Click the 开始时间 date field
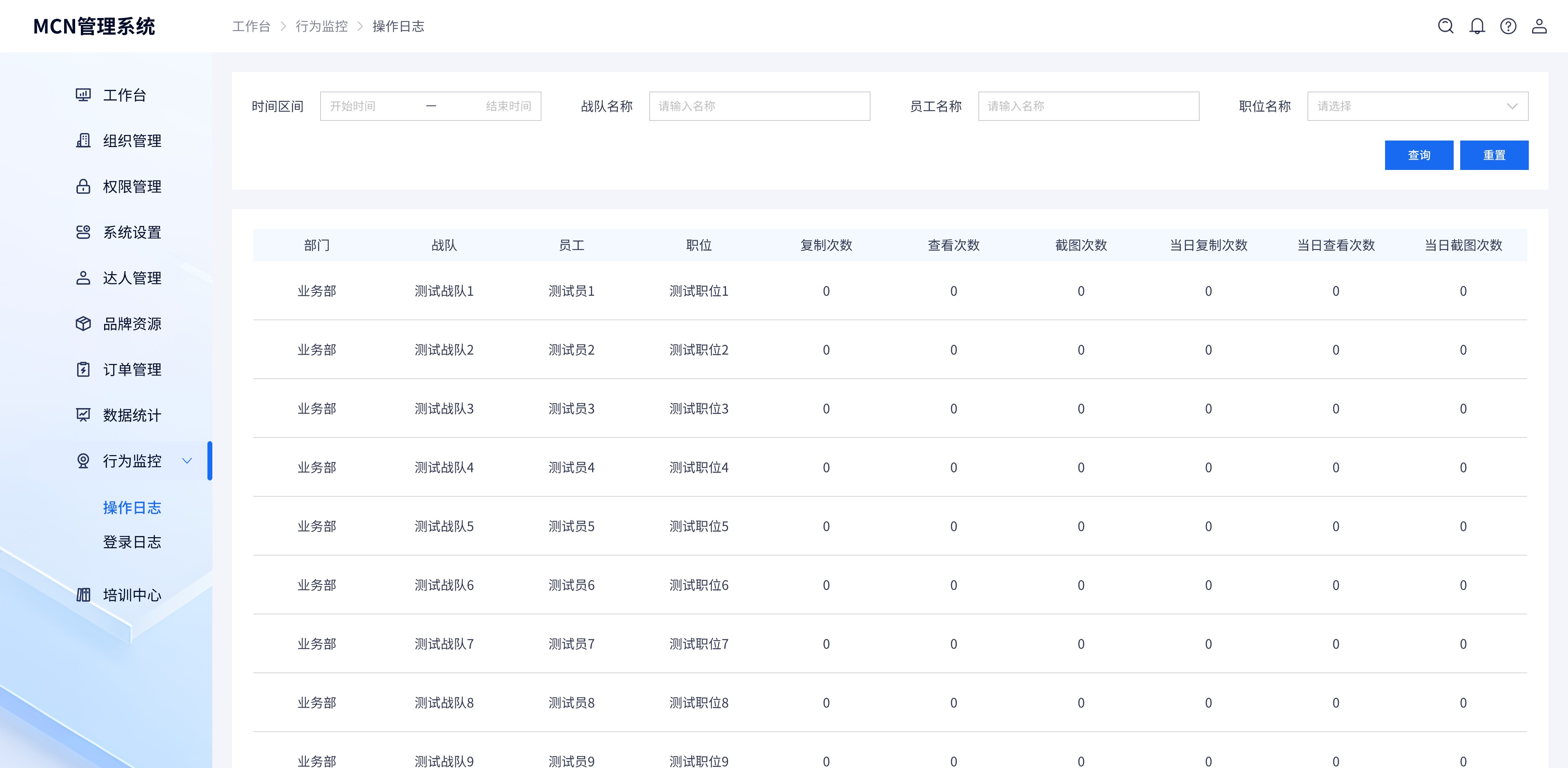The height and width of the screenshot is (768, 1568). coord(365,106)
